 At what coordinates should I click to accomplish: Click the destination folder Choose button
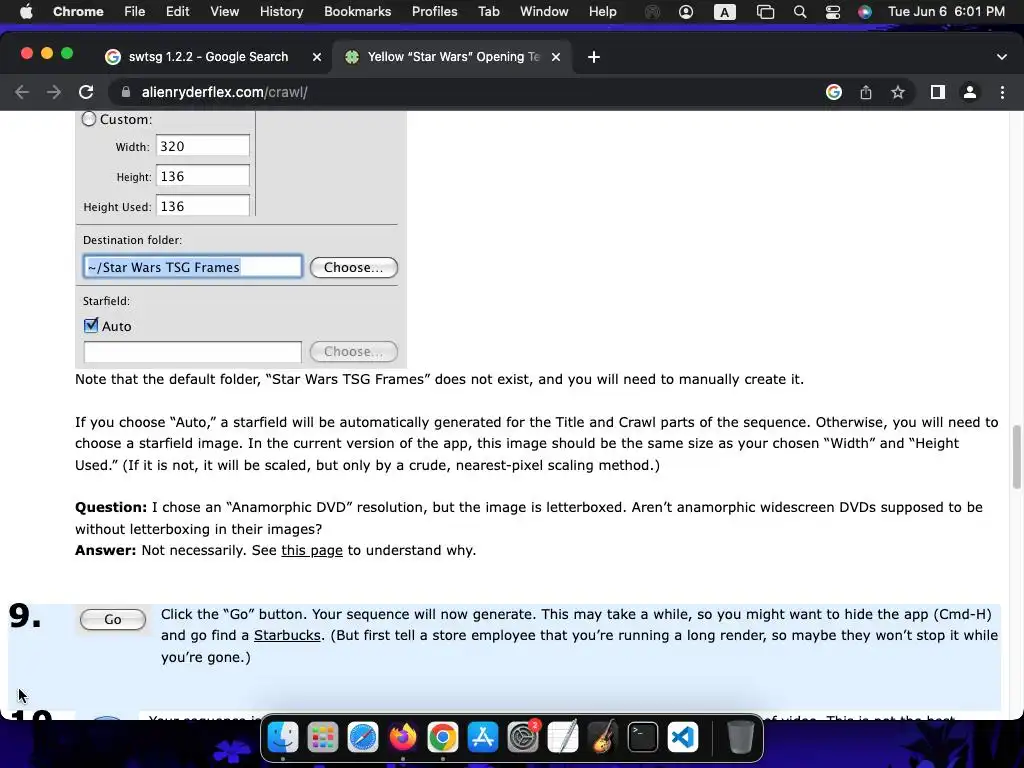click(353, 267)
